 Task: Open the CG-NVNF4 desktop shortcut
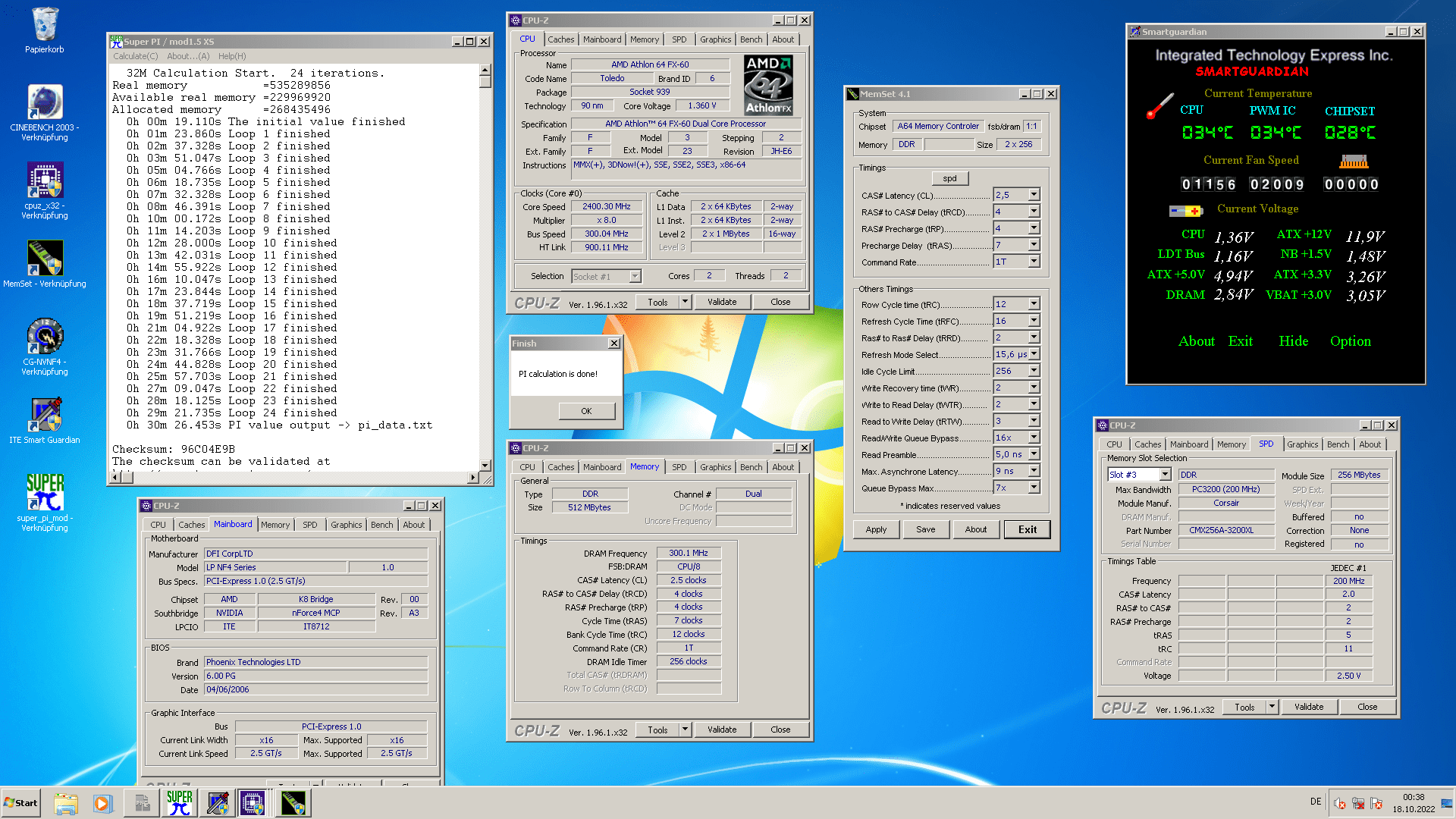point(44,337)
